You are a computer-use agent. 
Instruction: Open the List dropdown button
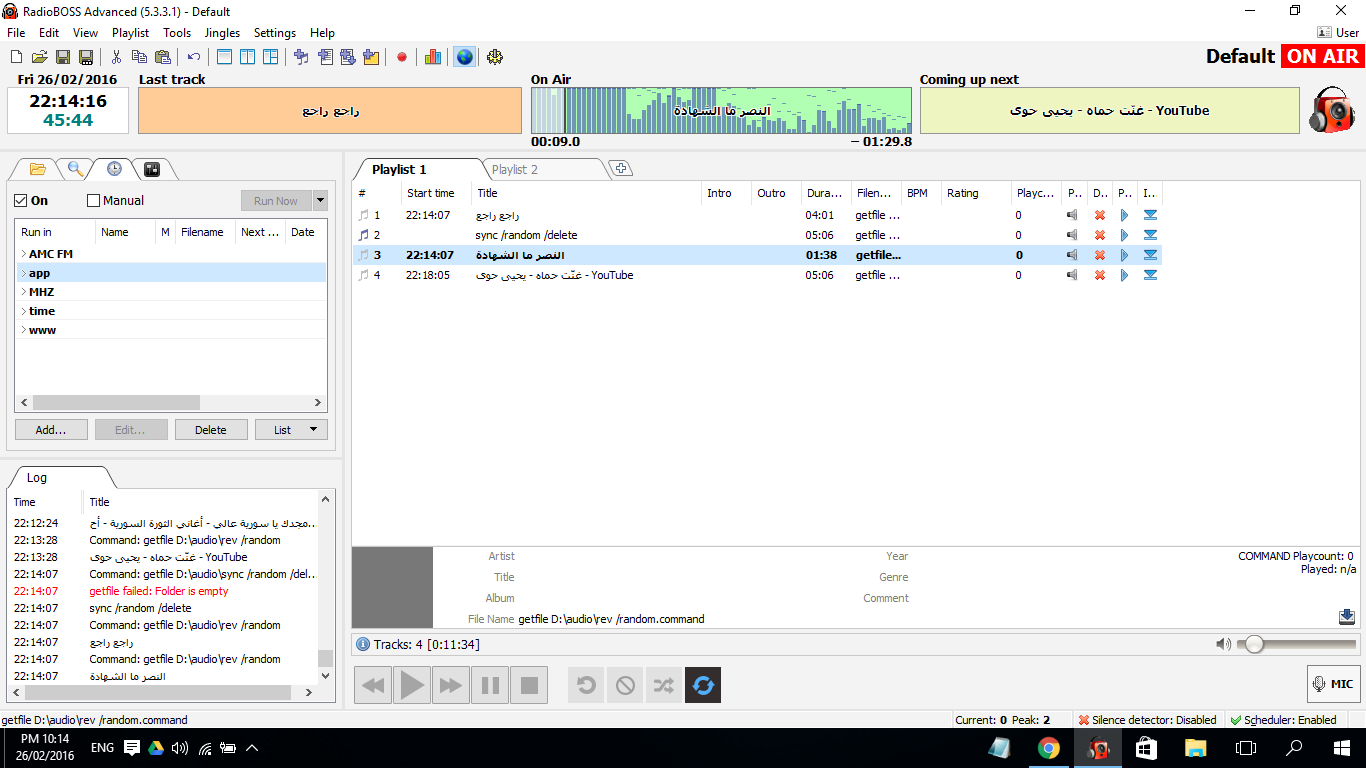coord(291,430)
